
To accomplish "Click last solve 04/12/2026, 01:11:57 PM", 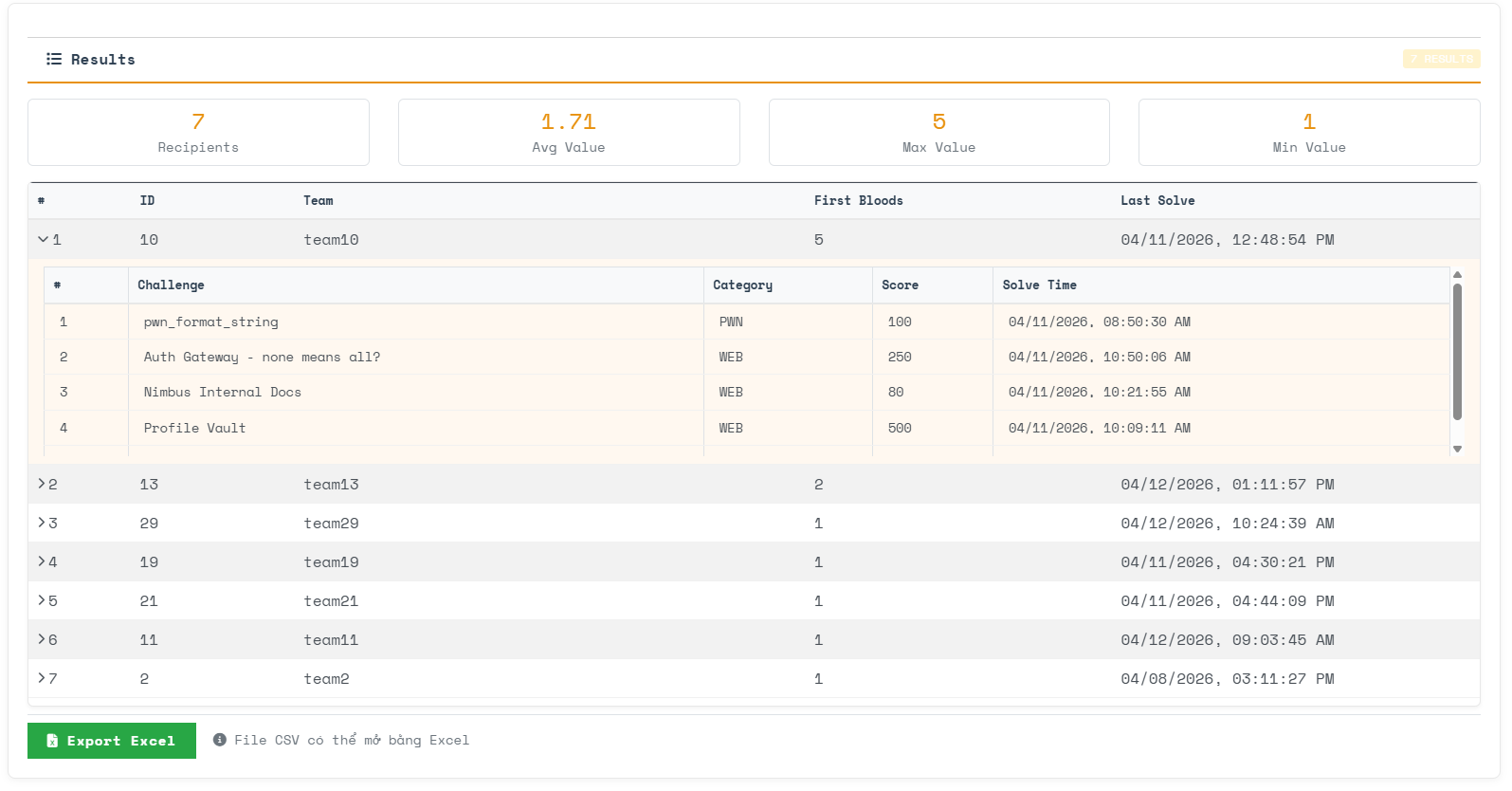I will pyautogui.click(x=1228, y=485).
